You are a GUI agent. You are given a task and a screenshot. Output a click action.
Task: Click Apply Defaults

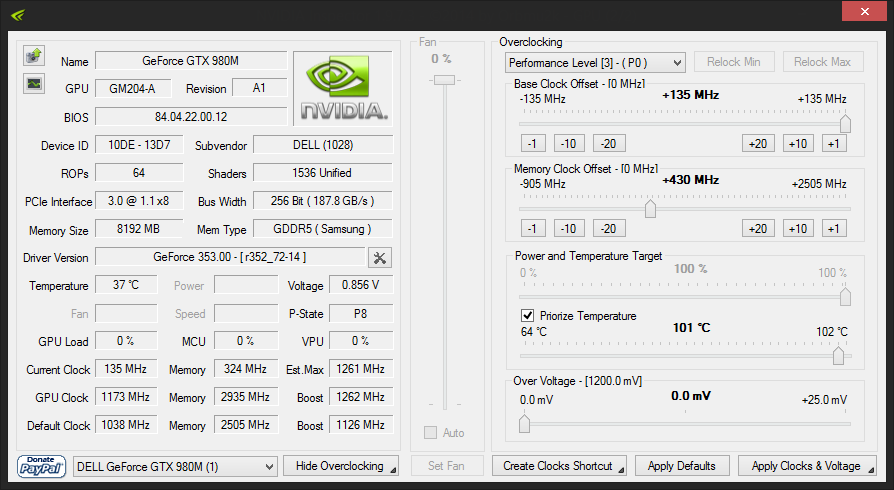point(682,466)
